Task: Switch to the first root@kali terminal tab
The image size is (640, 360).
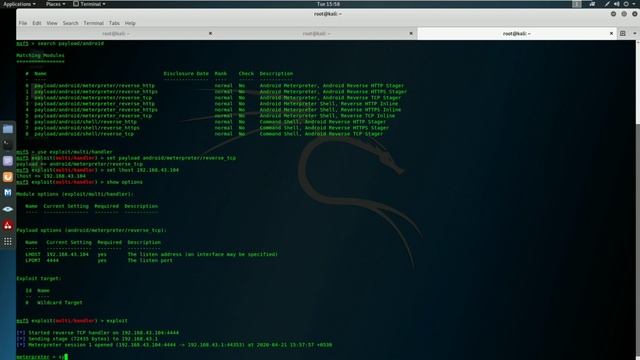Action: pyautogui.click(x=116, y=33)
